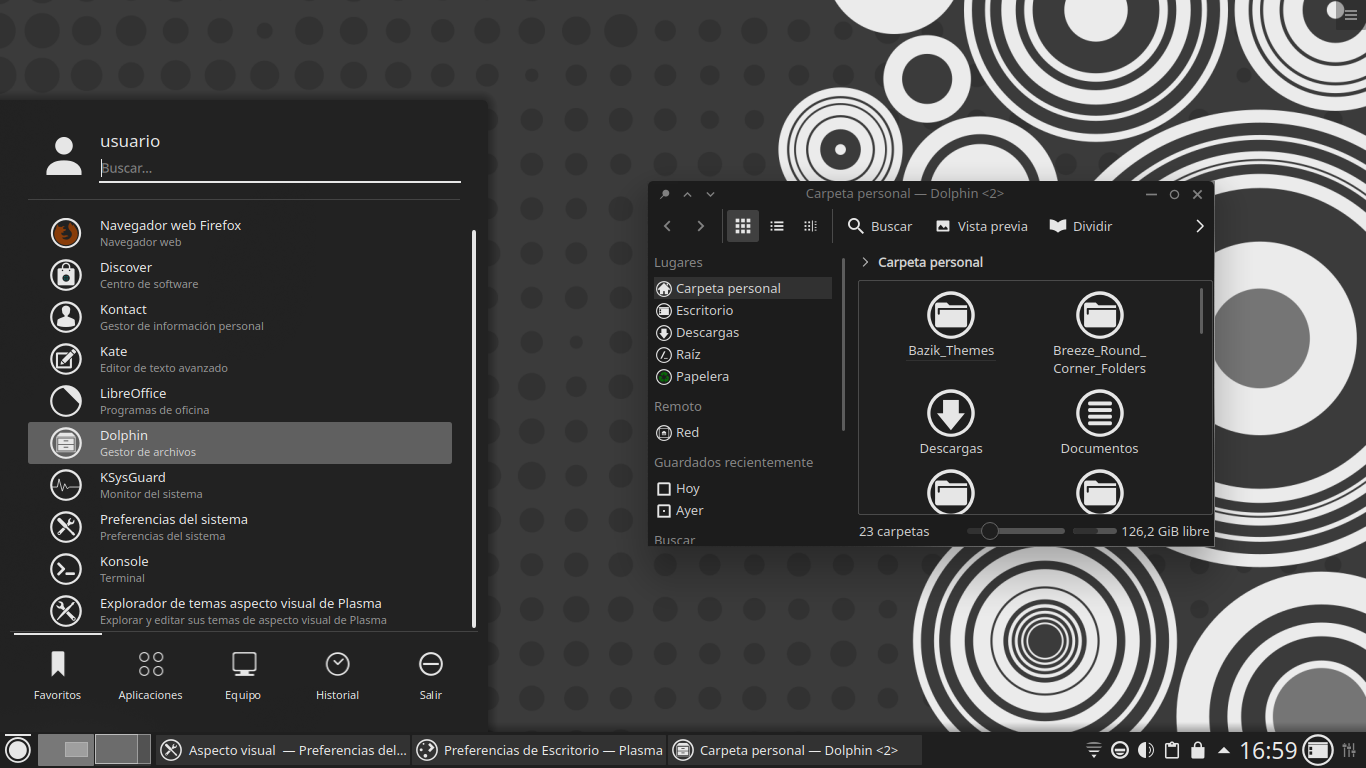
Task: Launch Navegador web Firefox from the favorites
Action: 240,233
